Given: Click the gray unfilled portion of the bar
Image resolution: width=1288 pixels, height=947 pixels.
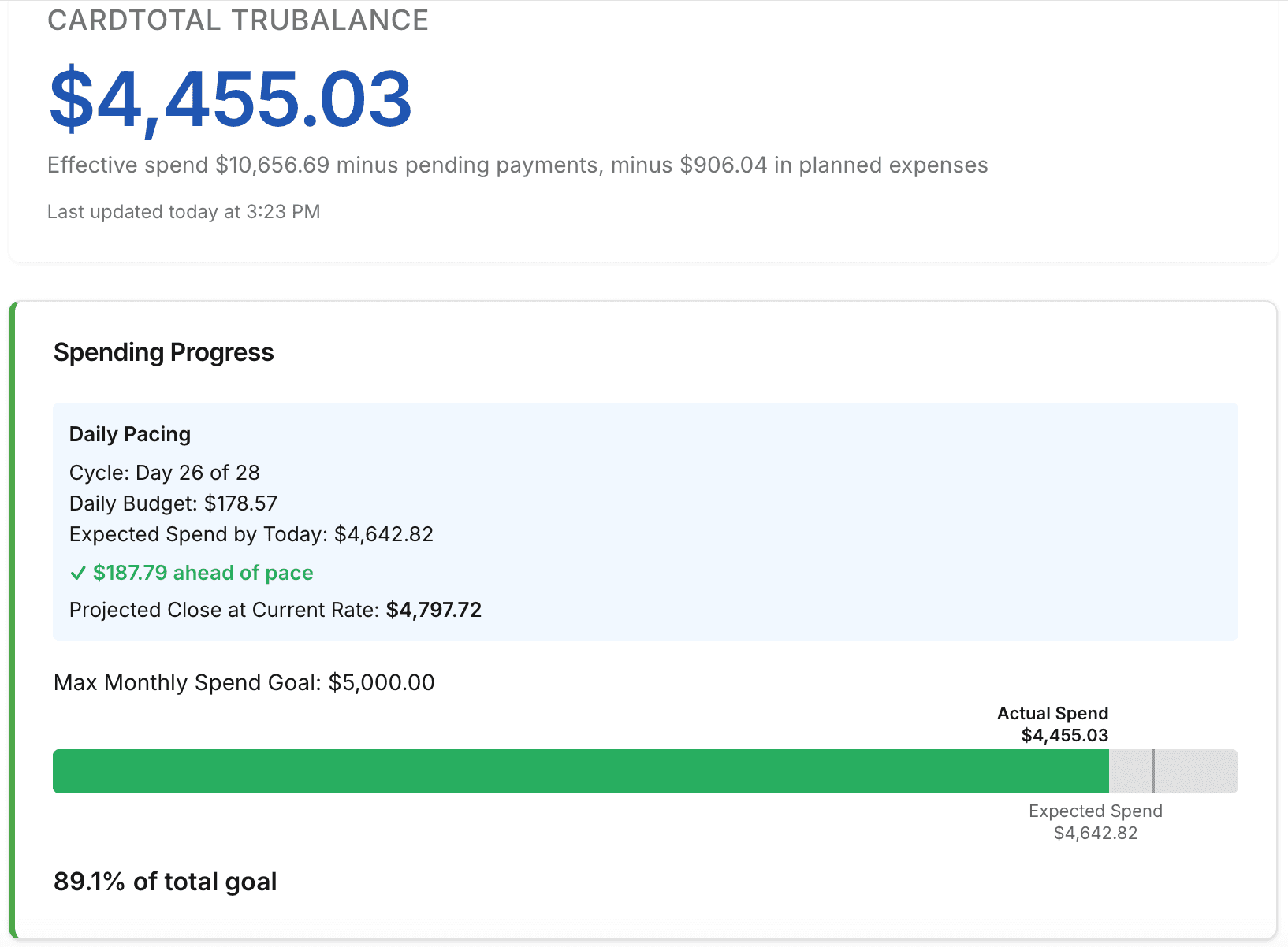Looking at the screenshot, I should (x=1198, y=771).
